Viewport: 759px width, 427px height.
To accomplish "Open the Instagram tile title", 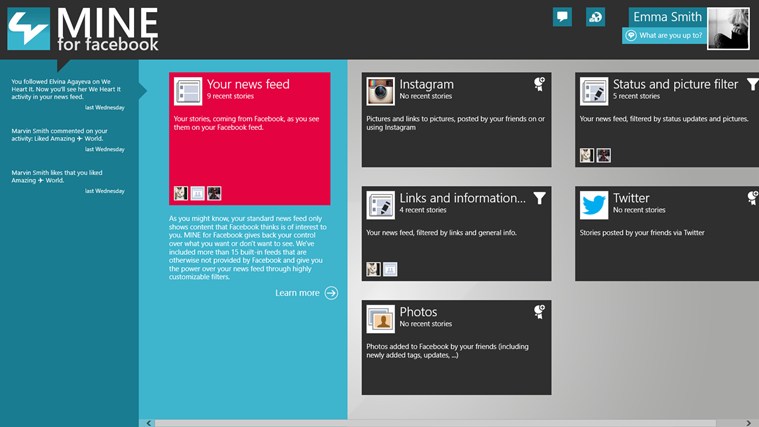I will tap(426, 84).
